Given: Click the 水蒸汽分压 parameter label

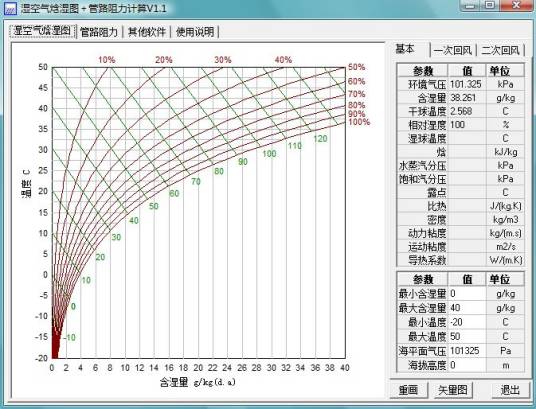Looking at the screenshot, I should click(423, 166).
